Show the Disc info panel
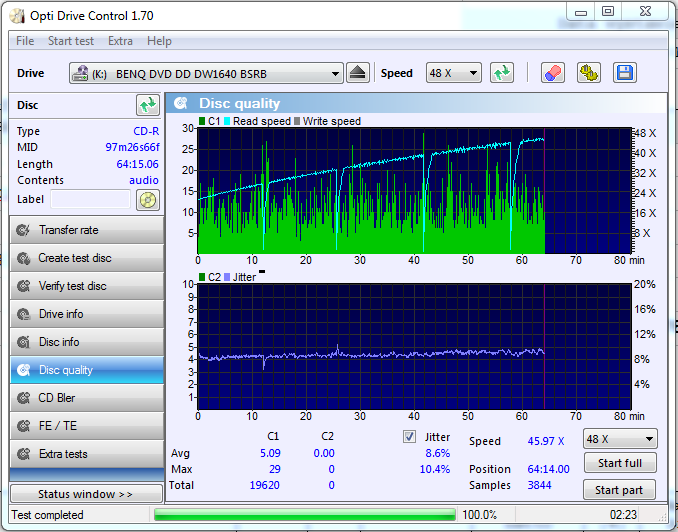The image size is (678, 532). [x=87, y=342]
